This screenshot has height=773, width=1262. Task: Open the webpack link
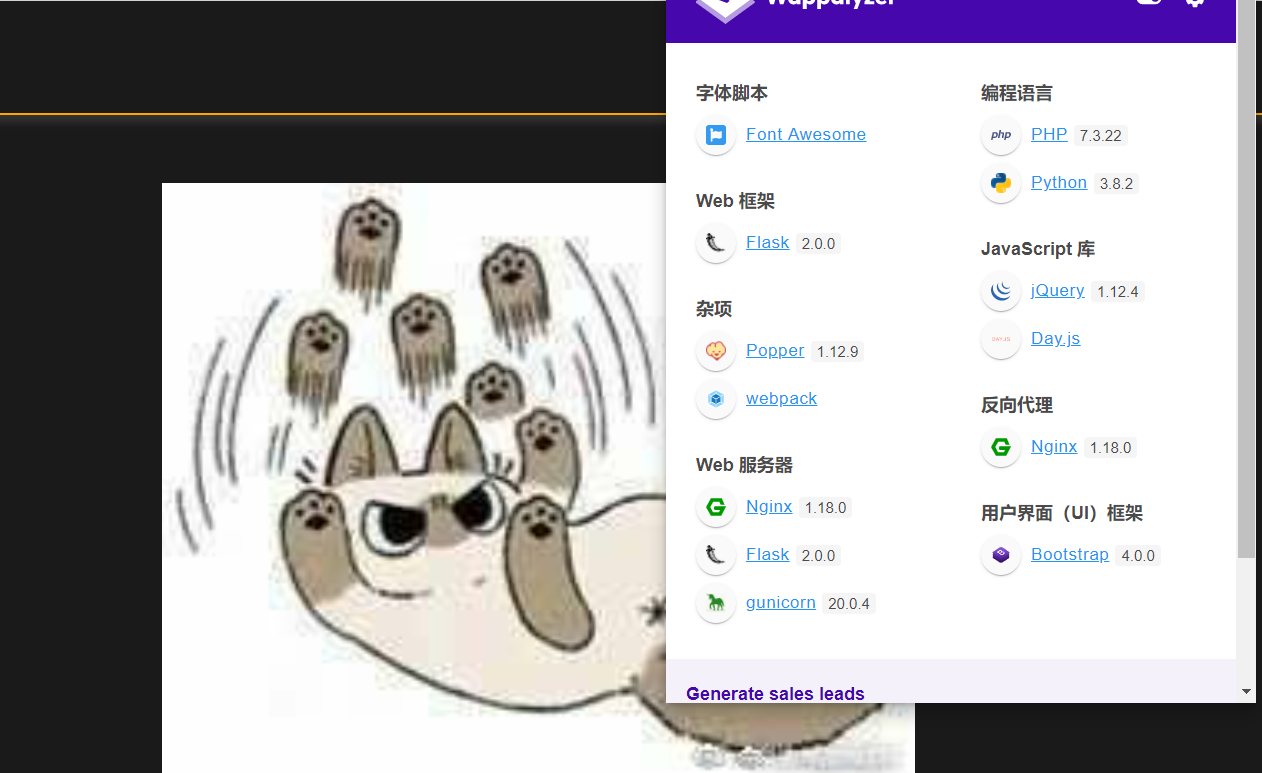[x=781, y=398]
